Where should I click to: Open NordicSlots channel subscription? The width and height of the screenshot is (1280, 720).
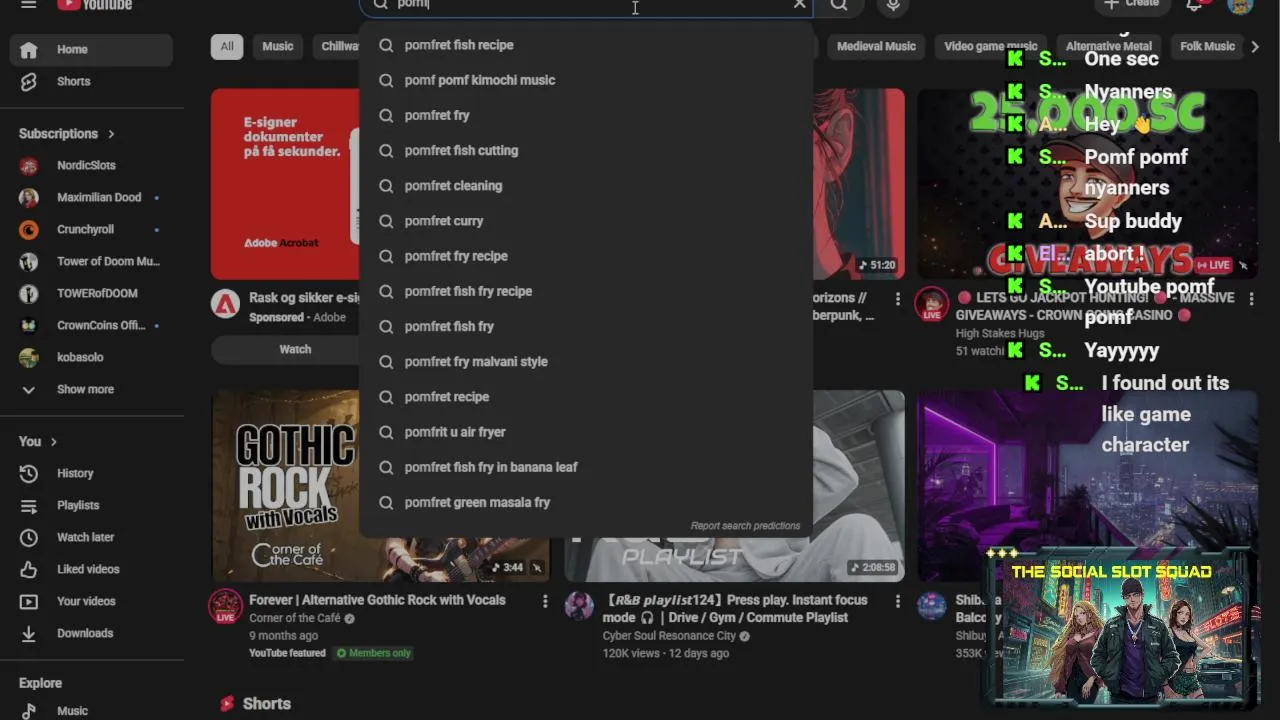click(92, 165)
